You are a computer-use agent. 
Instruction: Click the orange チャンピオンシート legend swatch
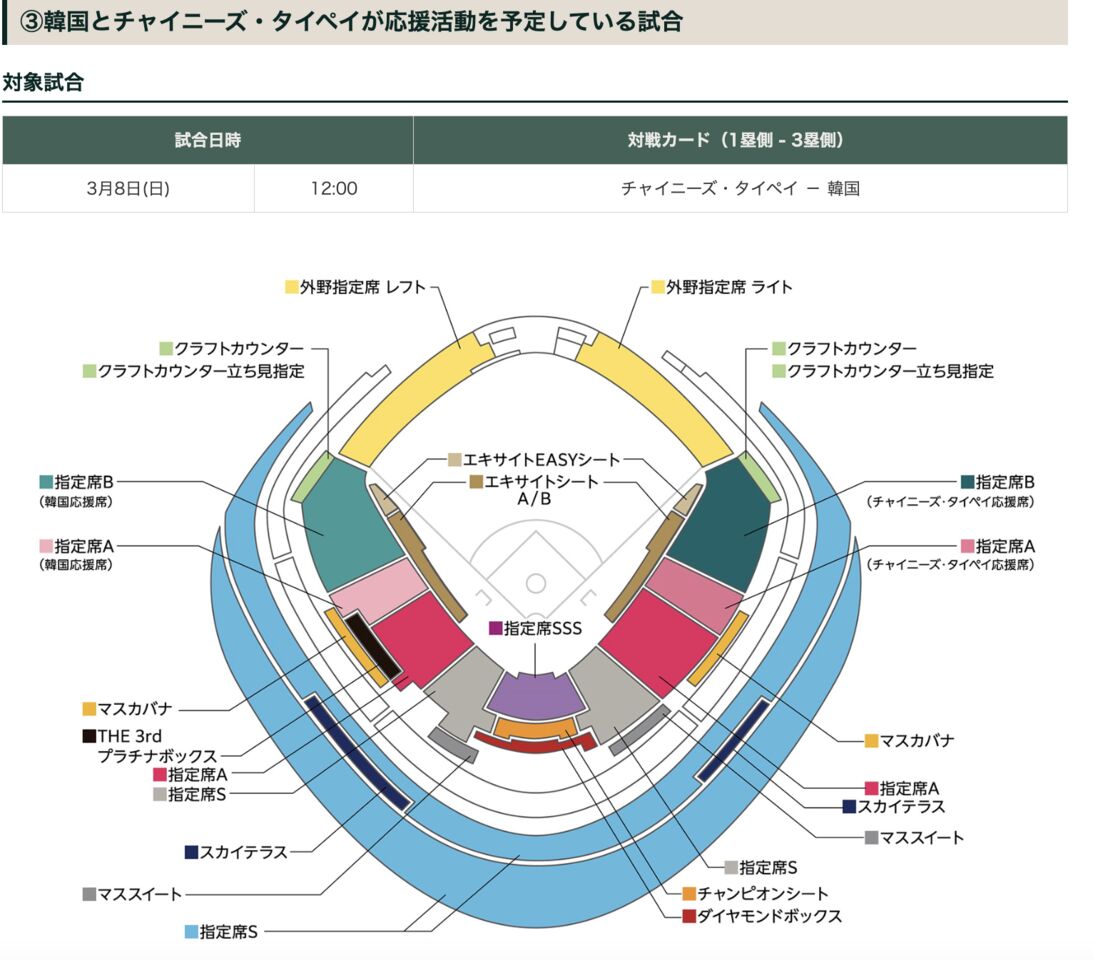689,893
